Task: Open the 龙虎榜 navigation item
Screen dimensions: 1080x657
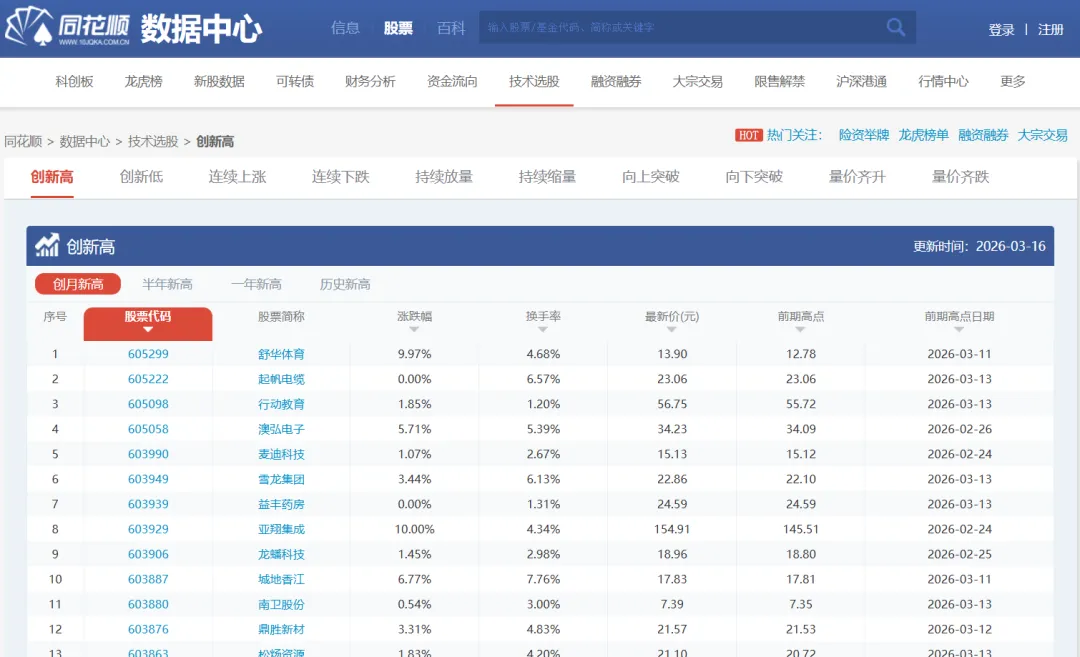Action: click(x=143, y=81)
